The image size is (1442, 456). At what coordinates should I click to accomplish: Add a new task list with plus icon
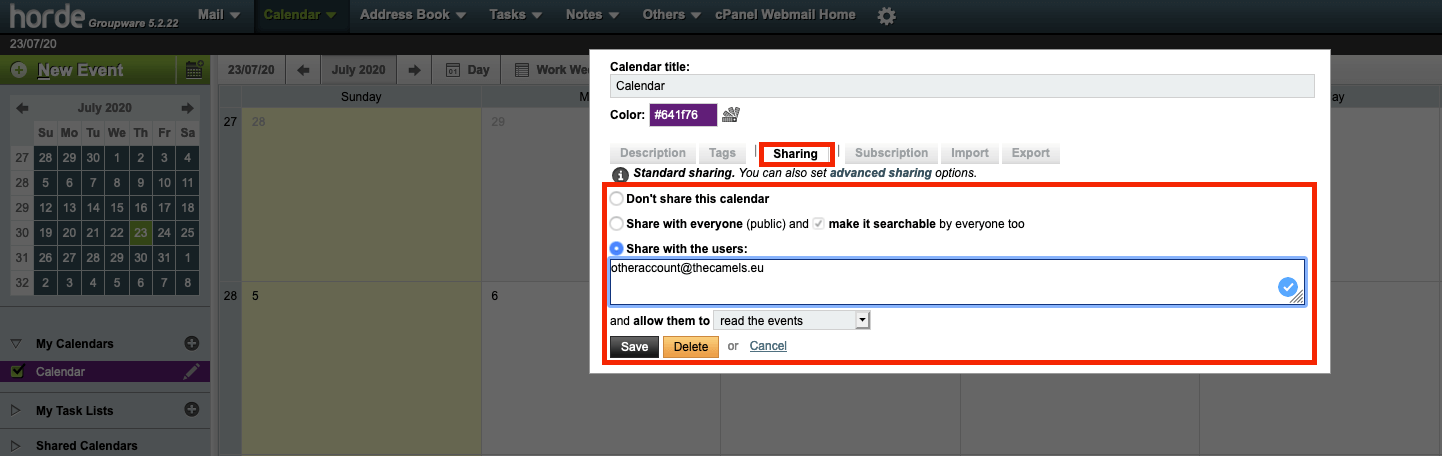coord(192,410)
